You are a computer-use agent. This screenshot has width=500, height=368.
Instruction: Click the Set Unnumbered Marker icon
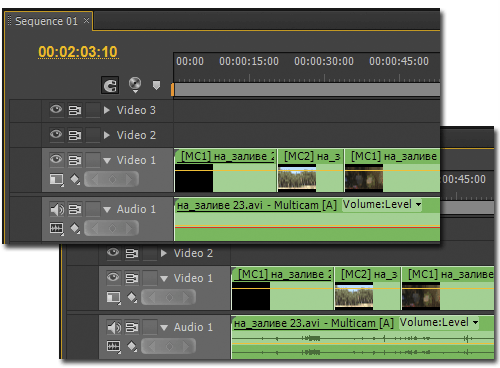tap(156, 85)
